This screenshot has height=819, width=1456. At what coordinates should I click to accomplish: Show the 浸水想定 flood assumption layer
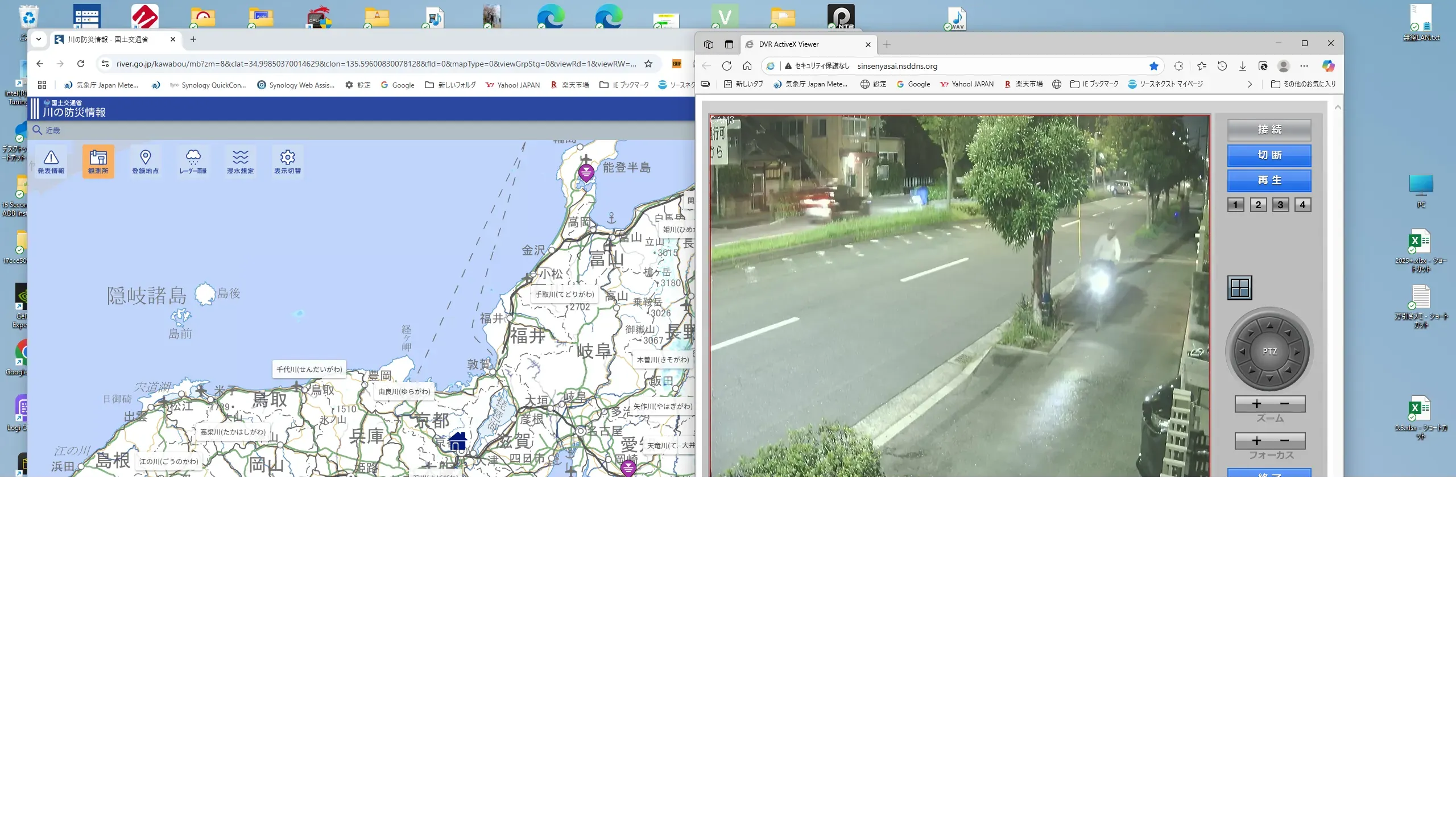(x=240, y=162)
